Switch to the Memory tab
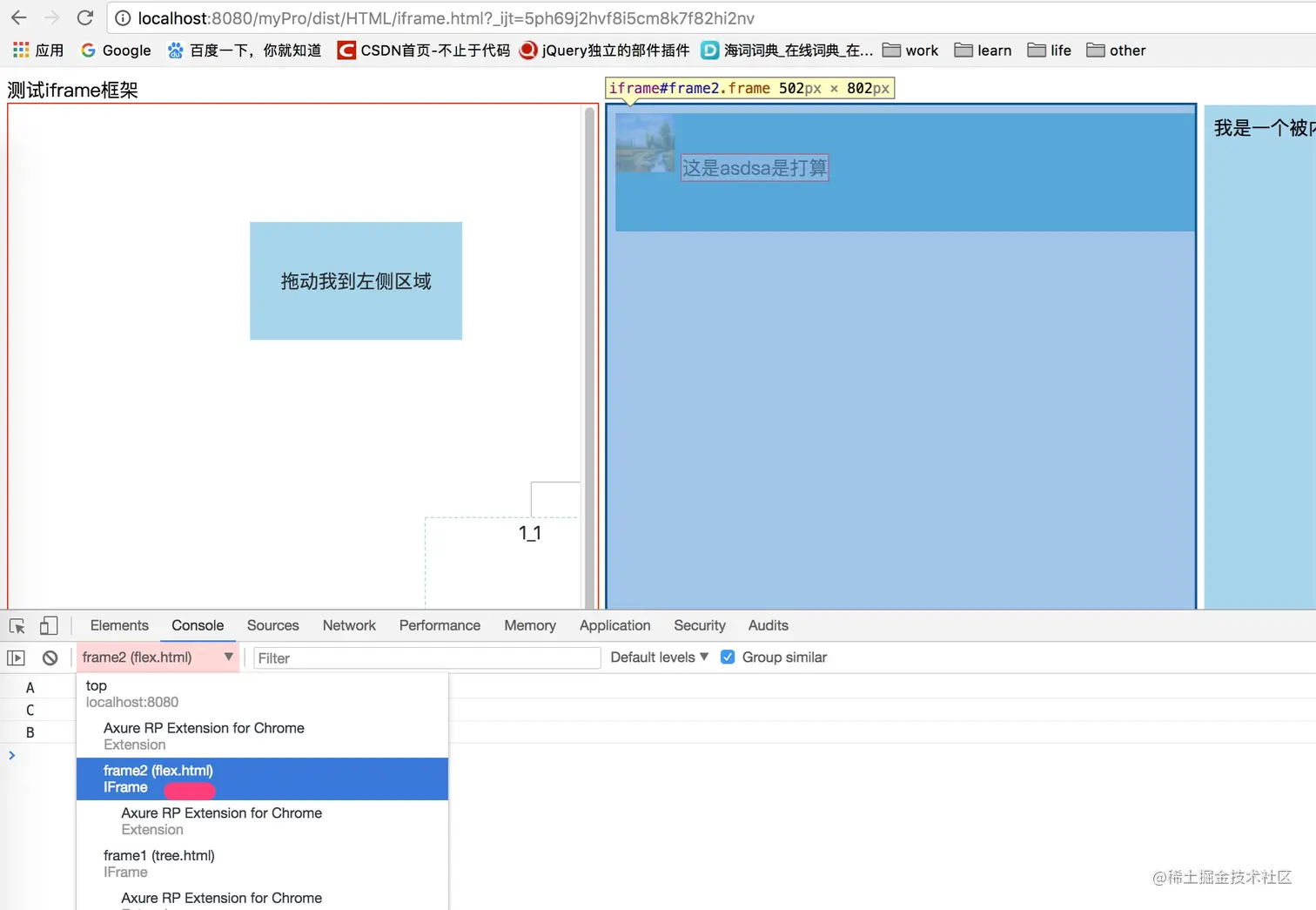The width and height of the screenshot is (1316, 910). [x=530, y=625]
